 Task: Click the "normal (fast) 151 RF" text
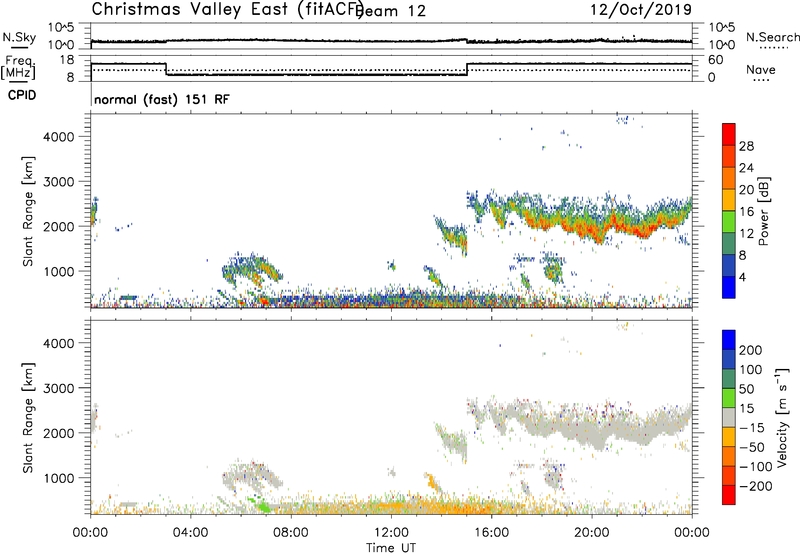tap(162, 99)
